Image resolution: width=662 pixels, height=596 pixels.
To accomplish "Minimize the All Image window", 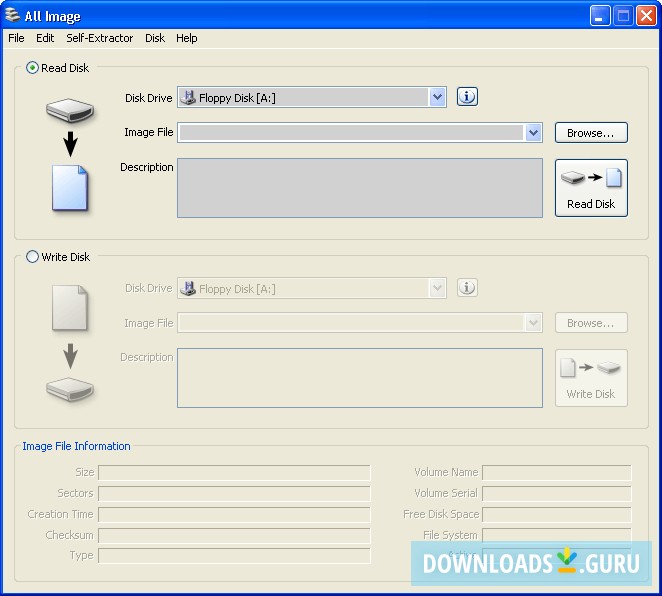I will 600,16.
